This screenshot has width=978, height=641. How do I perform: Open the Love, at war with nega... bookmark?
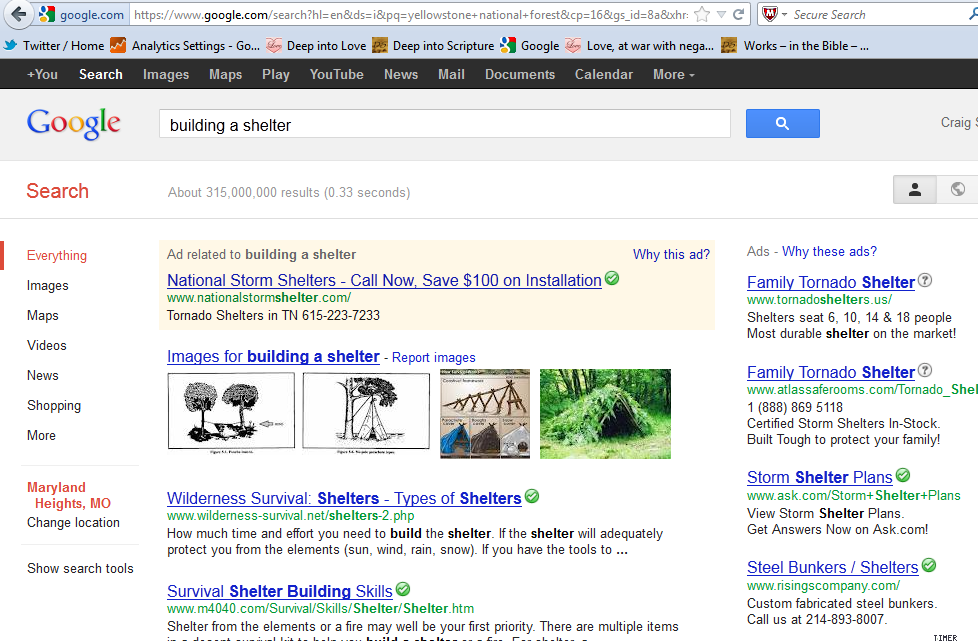[639, 46]
